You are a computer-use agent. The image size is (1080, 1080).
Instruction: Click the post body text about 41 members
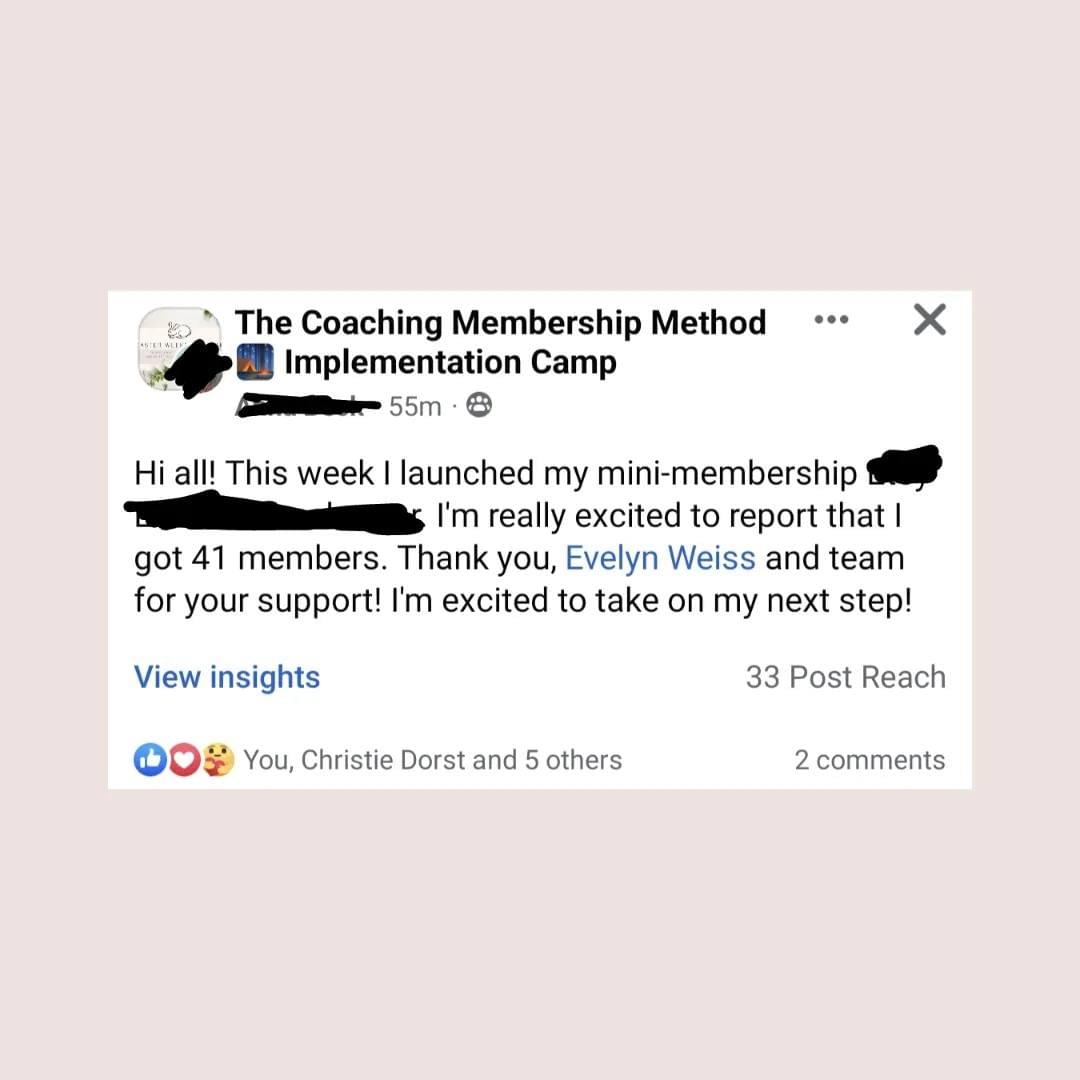(x=523, y=537)
